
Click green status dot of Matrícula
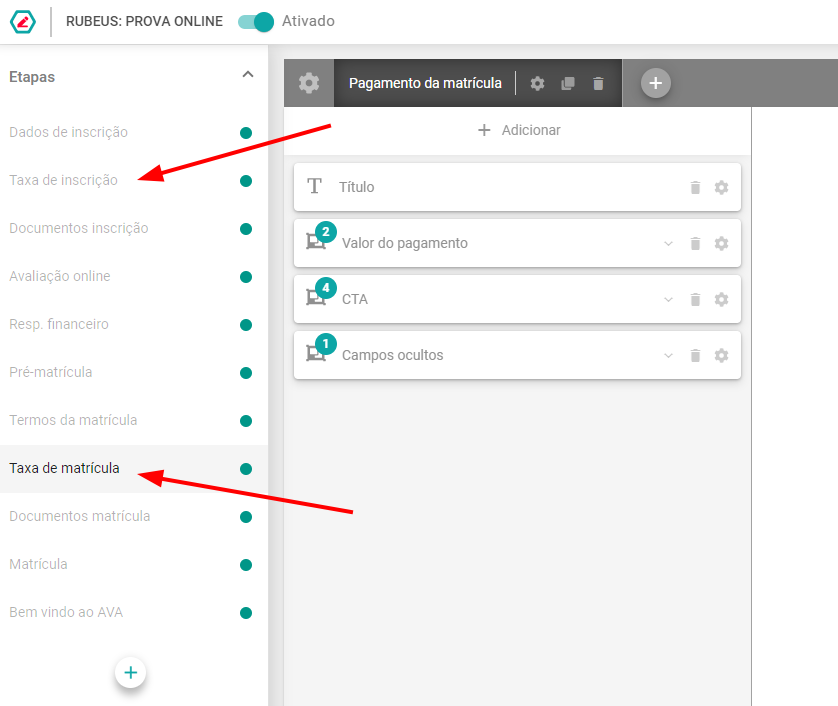[x=246, y=565]
